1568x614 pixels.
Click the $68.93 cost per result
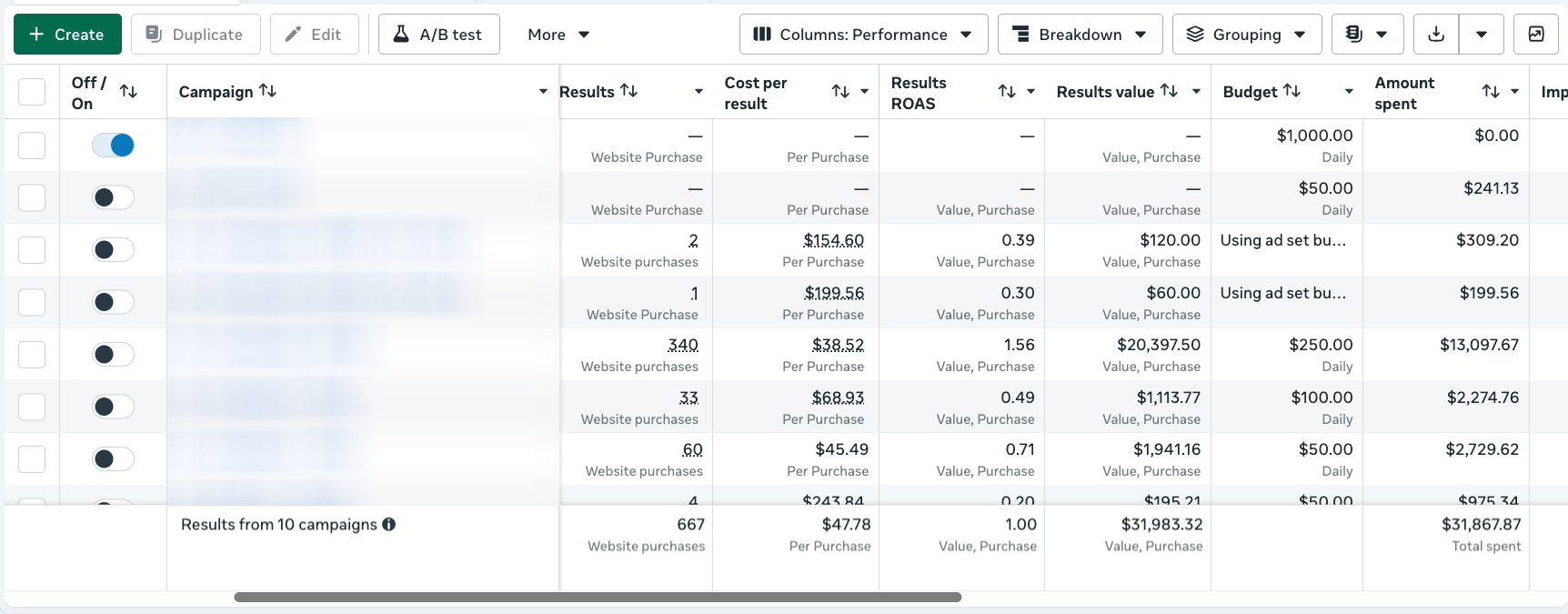839,398
